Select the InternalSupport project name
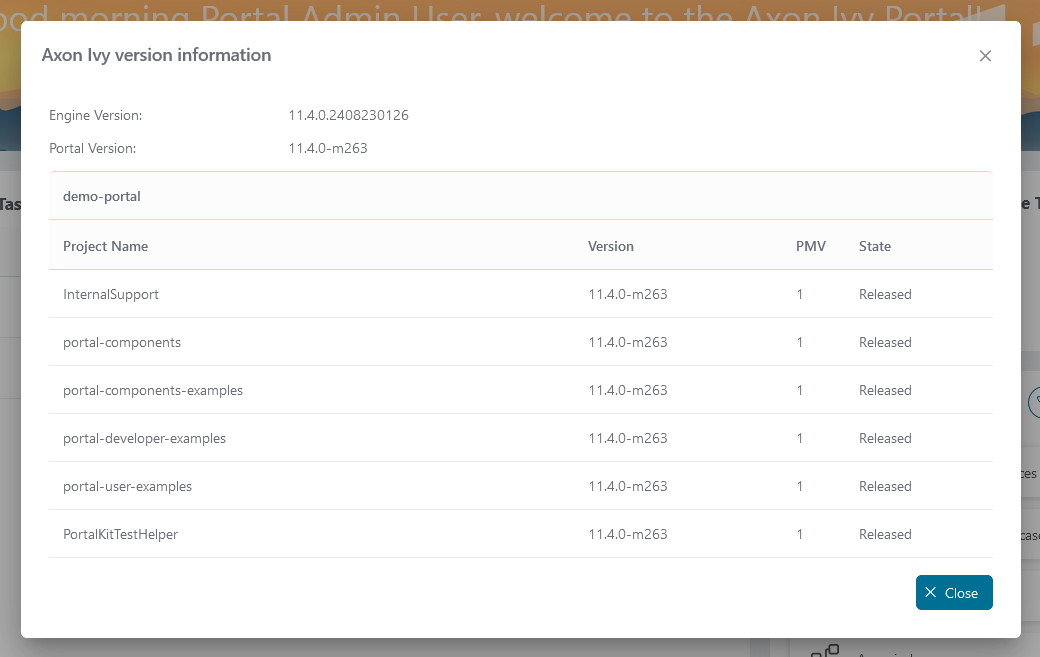This screenshot has height=657, width=1040. tap(111, 294)
